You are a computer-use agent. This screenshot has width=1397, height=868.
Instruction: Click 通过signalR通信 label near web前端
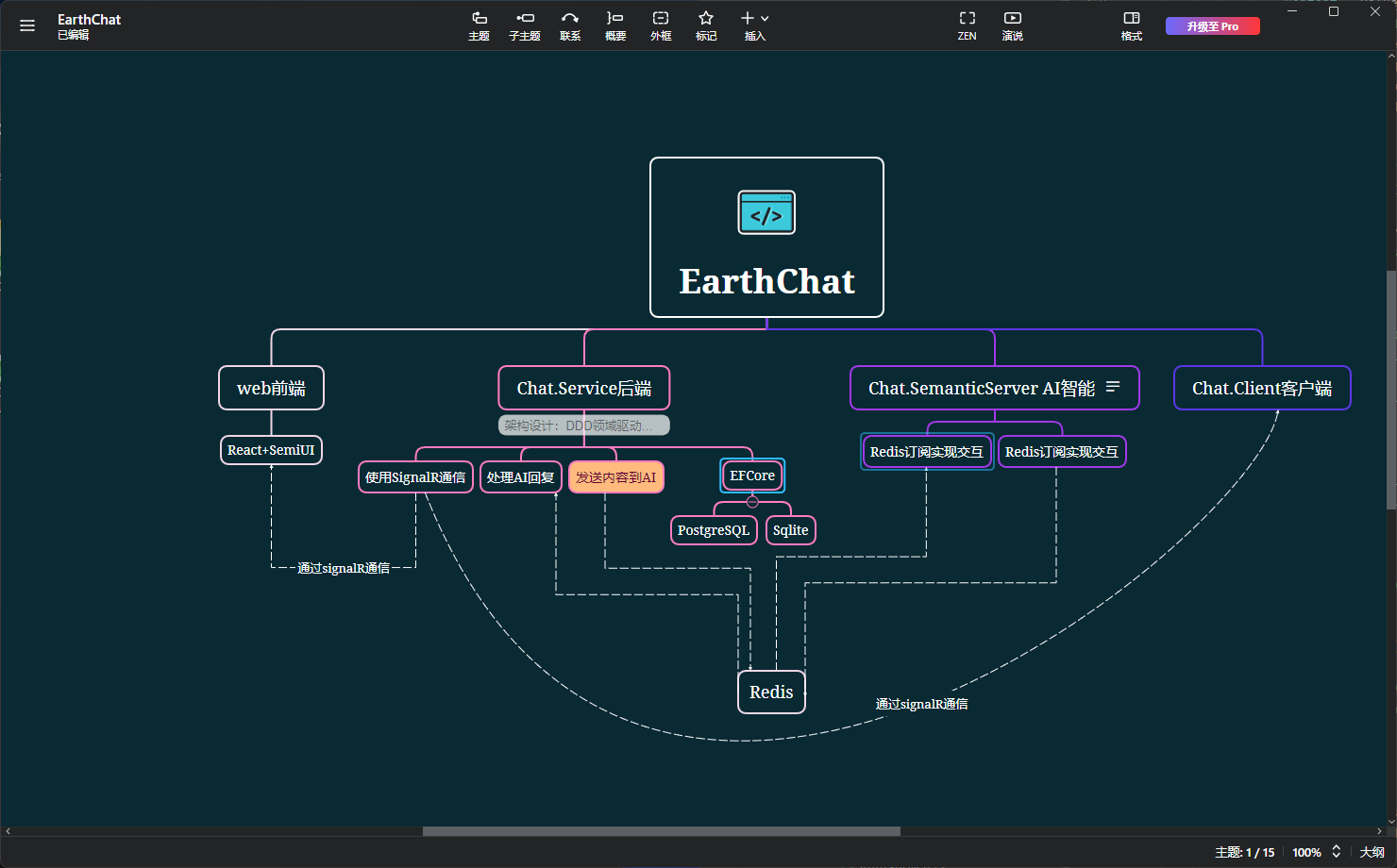[344, 568]
